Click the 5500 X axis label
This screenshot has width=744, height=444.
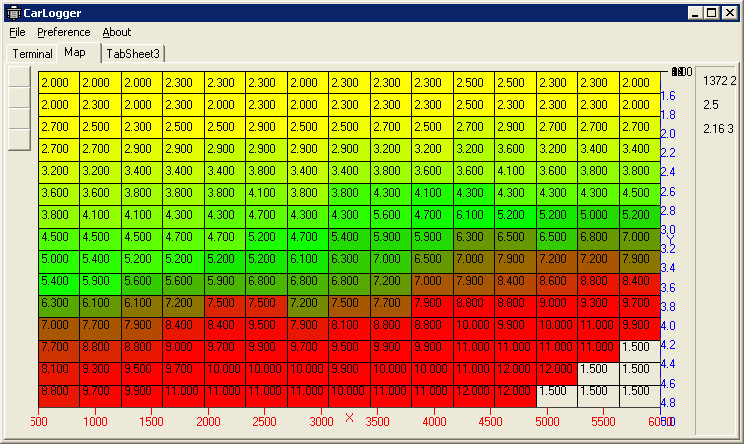[603, 421]
